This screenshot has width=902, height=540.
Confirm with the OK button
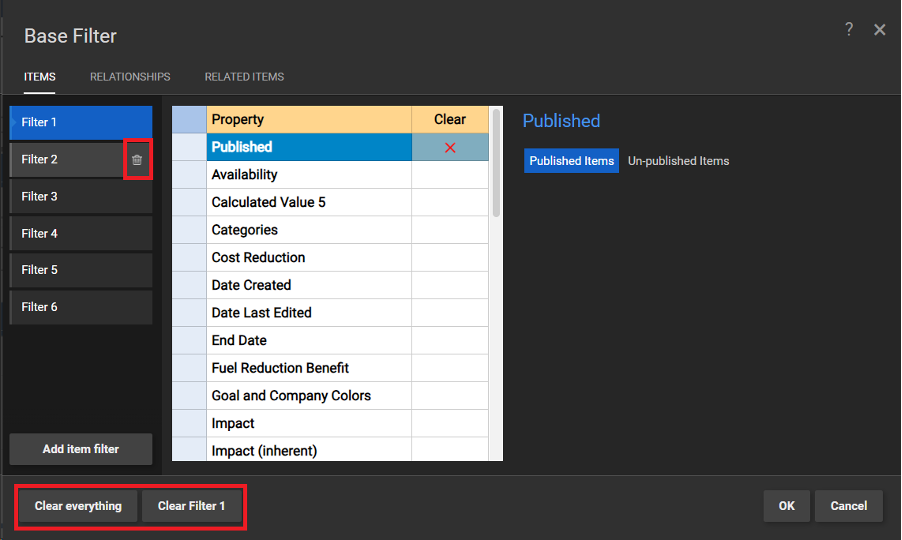(786, 506)
